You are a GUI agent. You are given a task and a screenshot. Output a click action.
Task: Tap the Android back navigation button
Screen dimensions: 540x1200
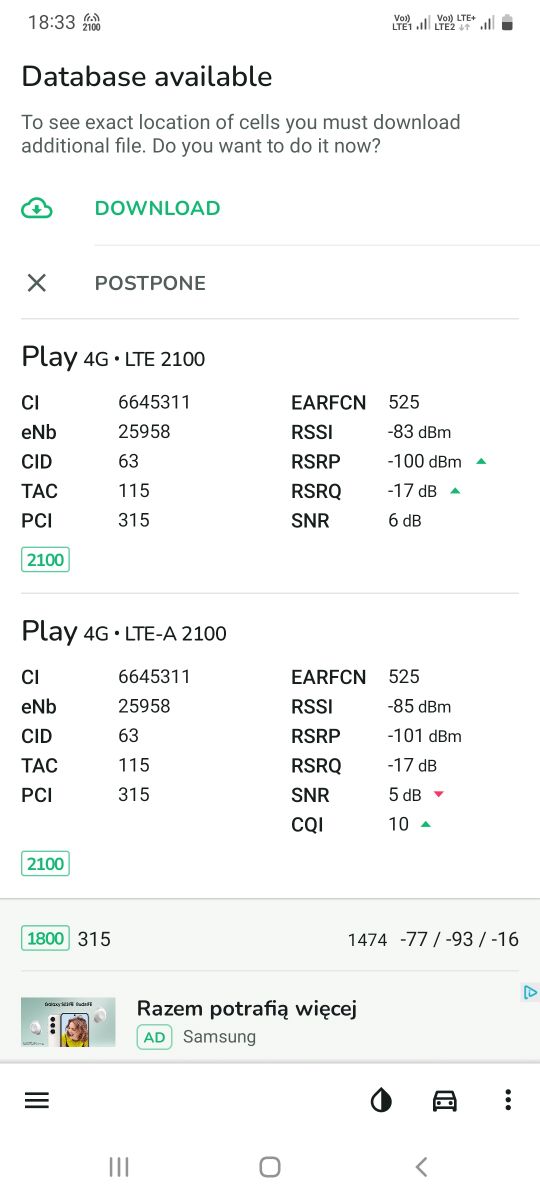(x=421, y=1166)
